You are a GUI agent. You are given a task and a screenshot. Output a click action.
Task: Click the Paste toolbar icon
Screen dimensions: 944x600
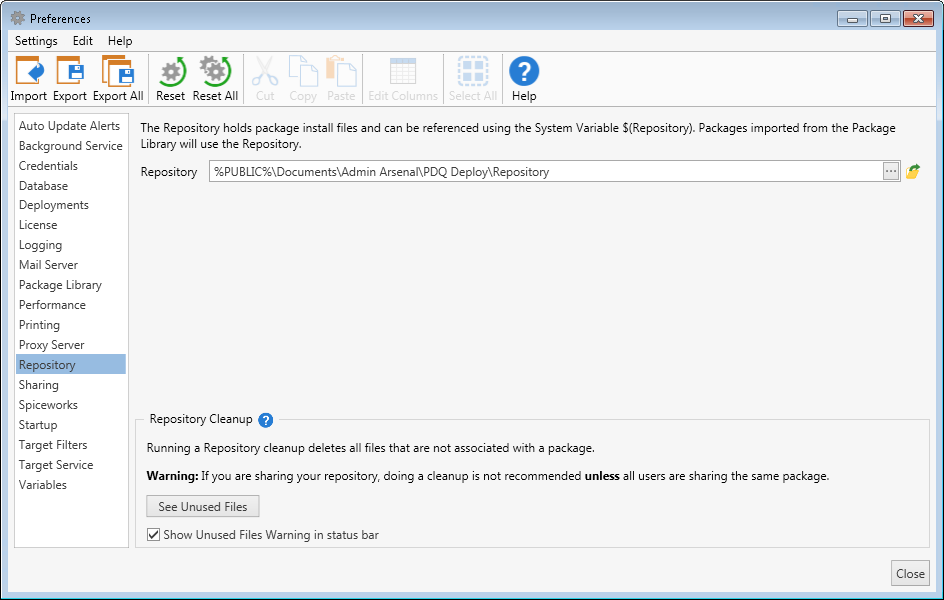(341, 79)
